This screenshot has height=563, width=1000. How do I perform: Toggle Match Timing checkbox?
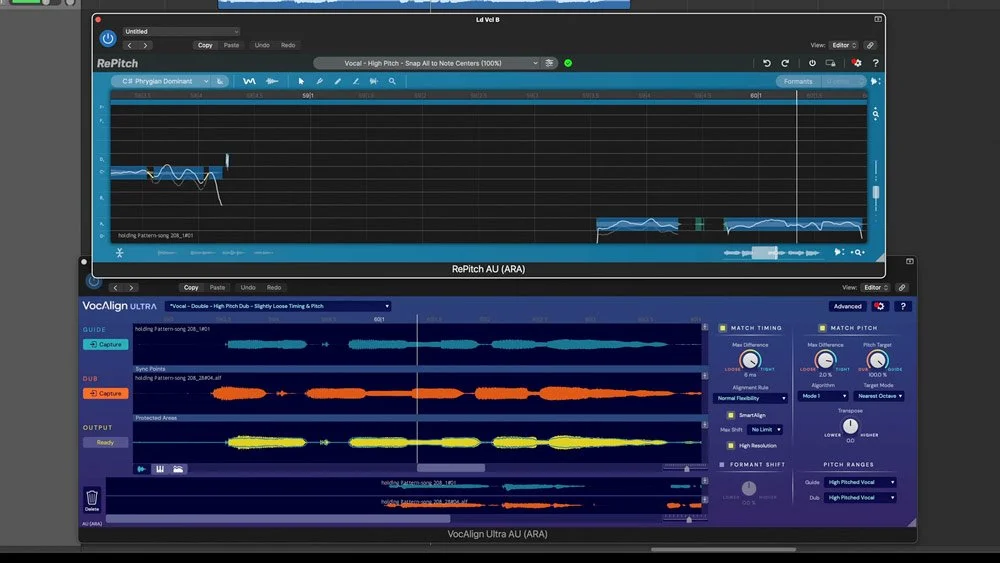click(723, 328)
